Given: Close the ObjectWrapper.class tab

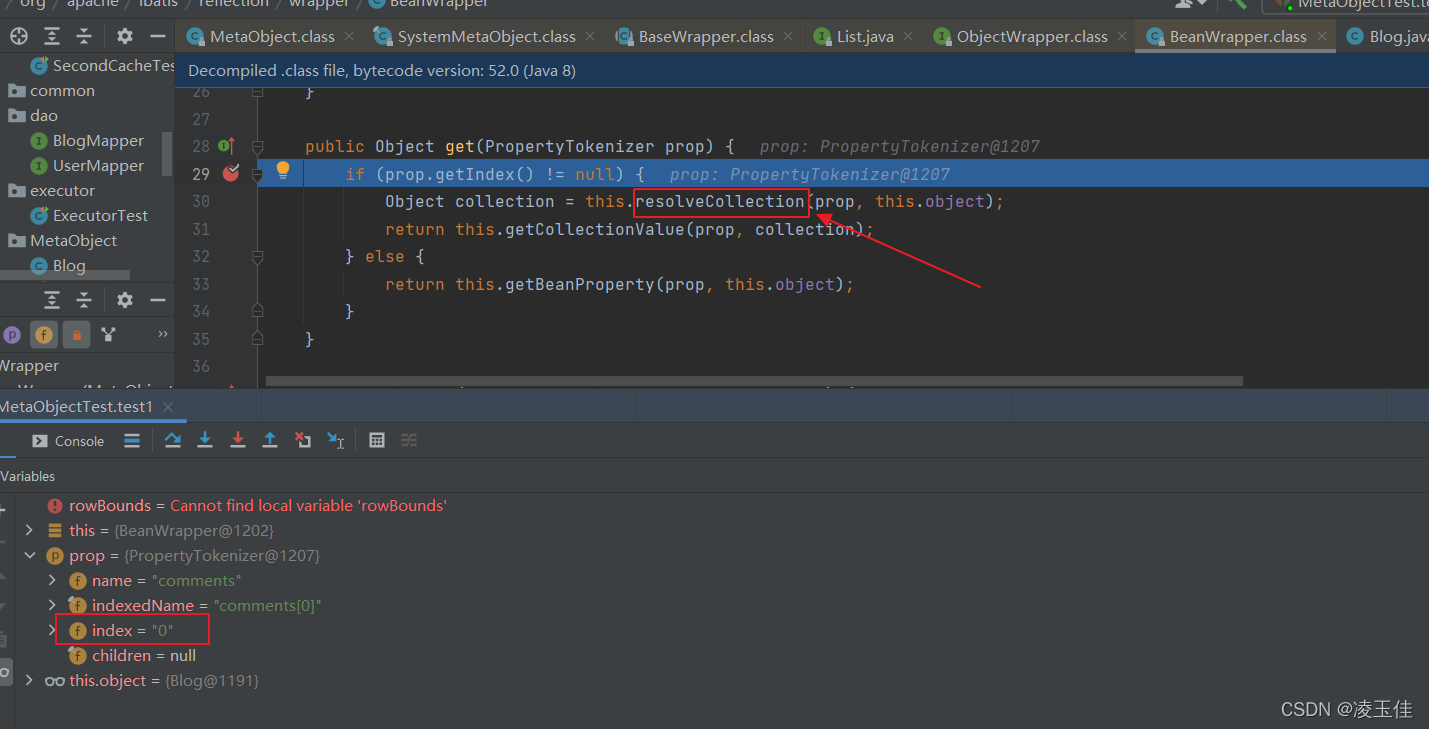Looking at the screenshot, I should [1122, 36].
